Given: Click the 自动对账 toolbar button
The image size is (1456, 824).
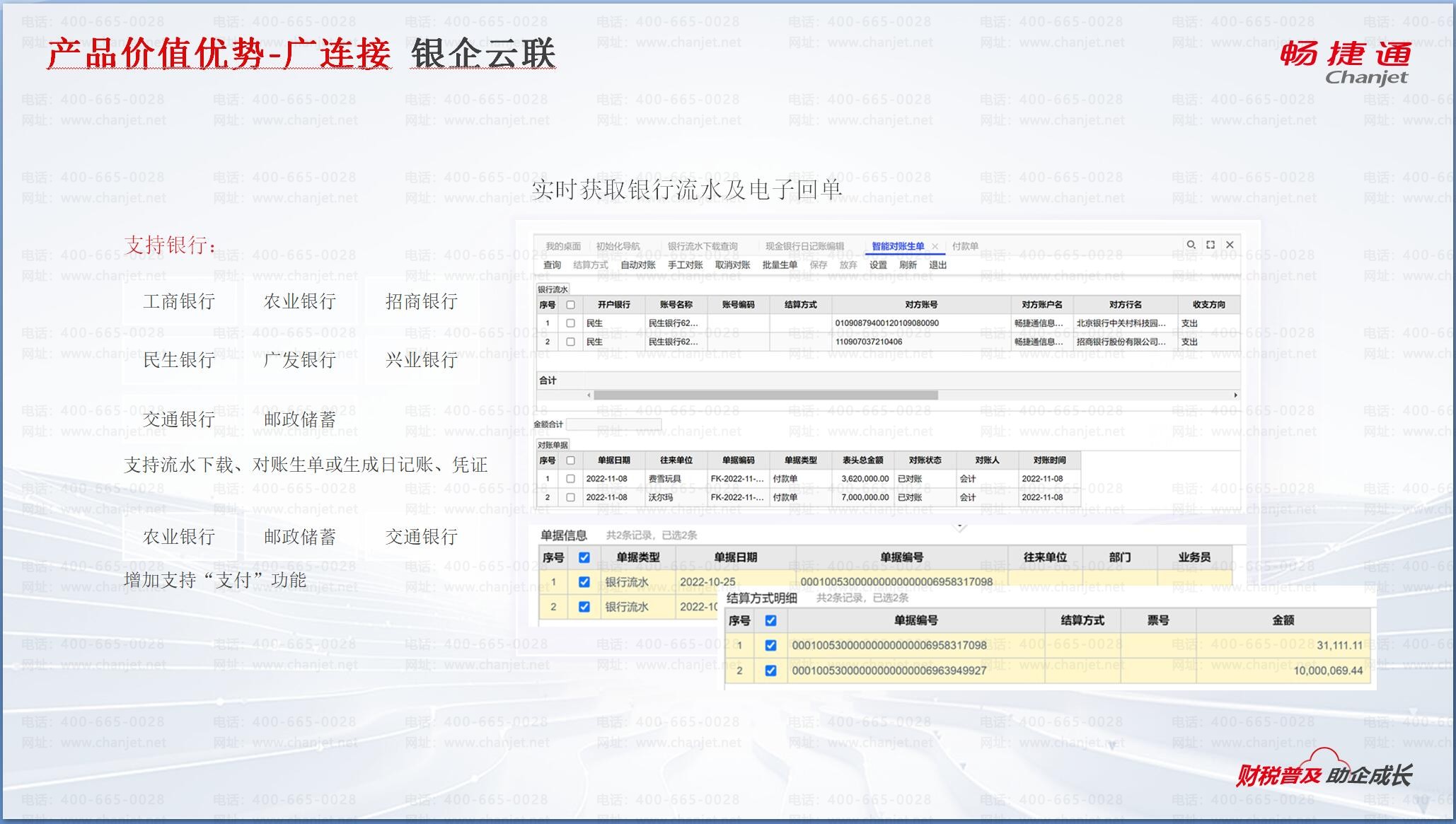Looking at the screenshot, I should pyautogui.click(x=637, y=265).
